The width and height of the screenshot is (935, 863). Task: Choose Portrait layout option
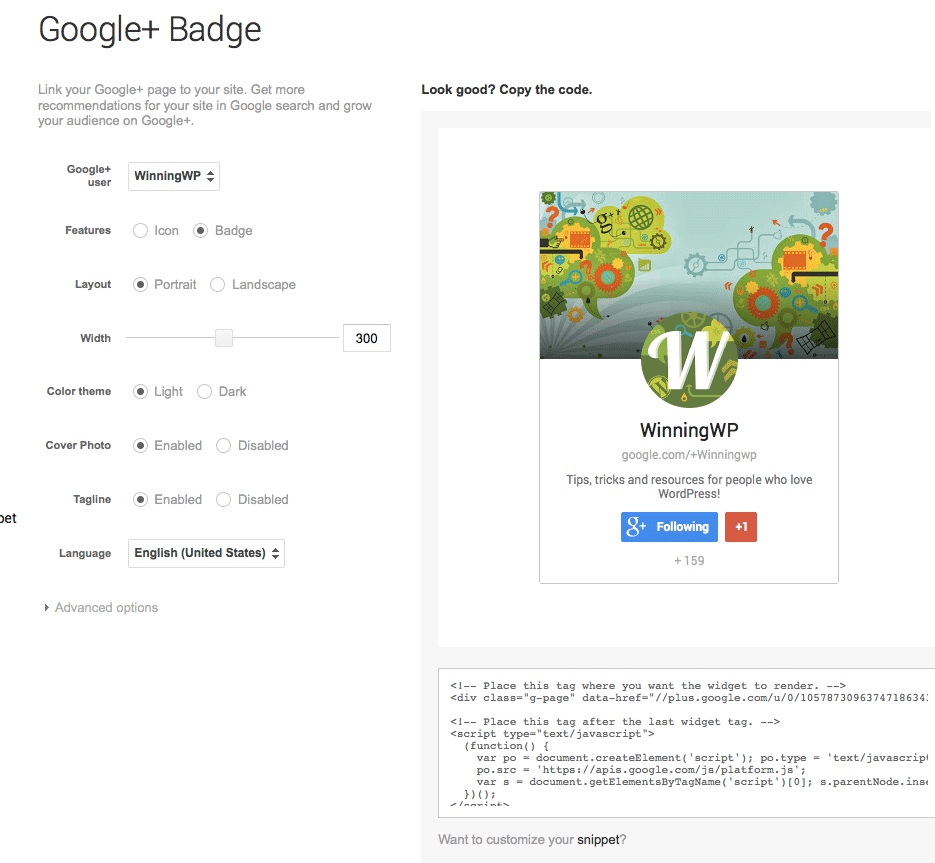tap(140, 284)
